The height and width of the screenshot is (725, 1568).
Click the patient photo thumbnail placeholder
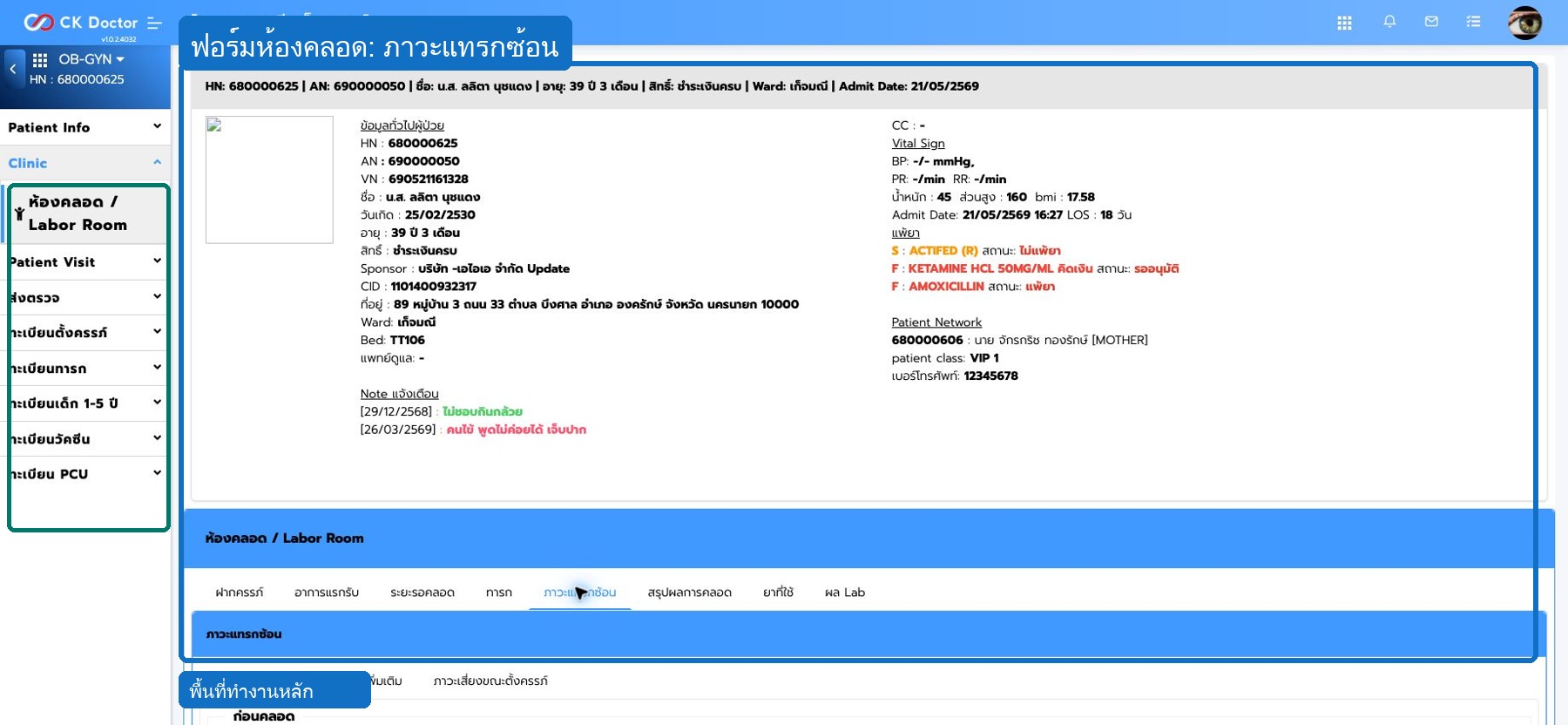pyautogui.click(x=269, y=180)
